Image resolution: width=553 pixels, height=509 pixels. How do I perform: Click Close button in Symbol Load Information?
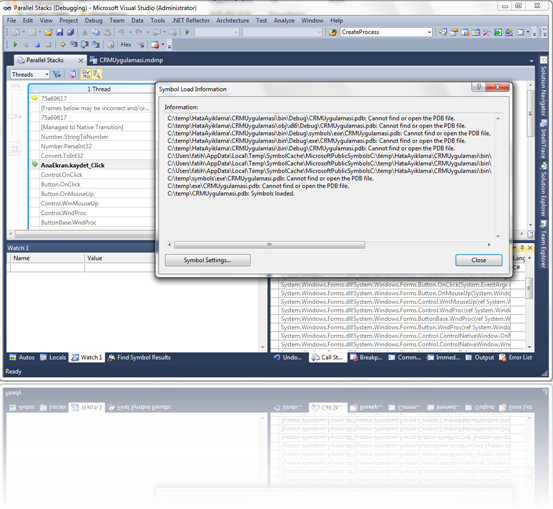479,260
